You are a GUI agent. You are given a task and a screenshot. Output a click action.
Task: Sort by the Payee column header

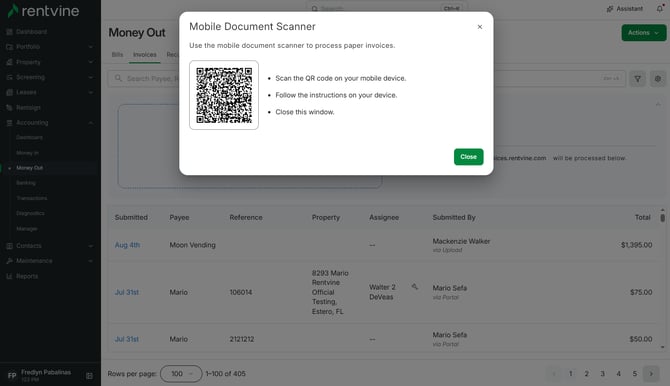[179, 218]
